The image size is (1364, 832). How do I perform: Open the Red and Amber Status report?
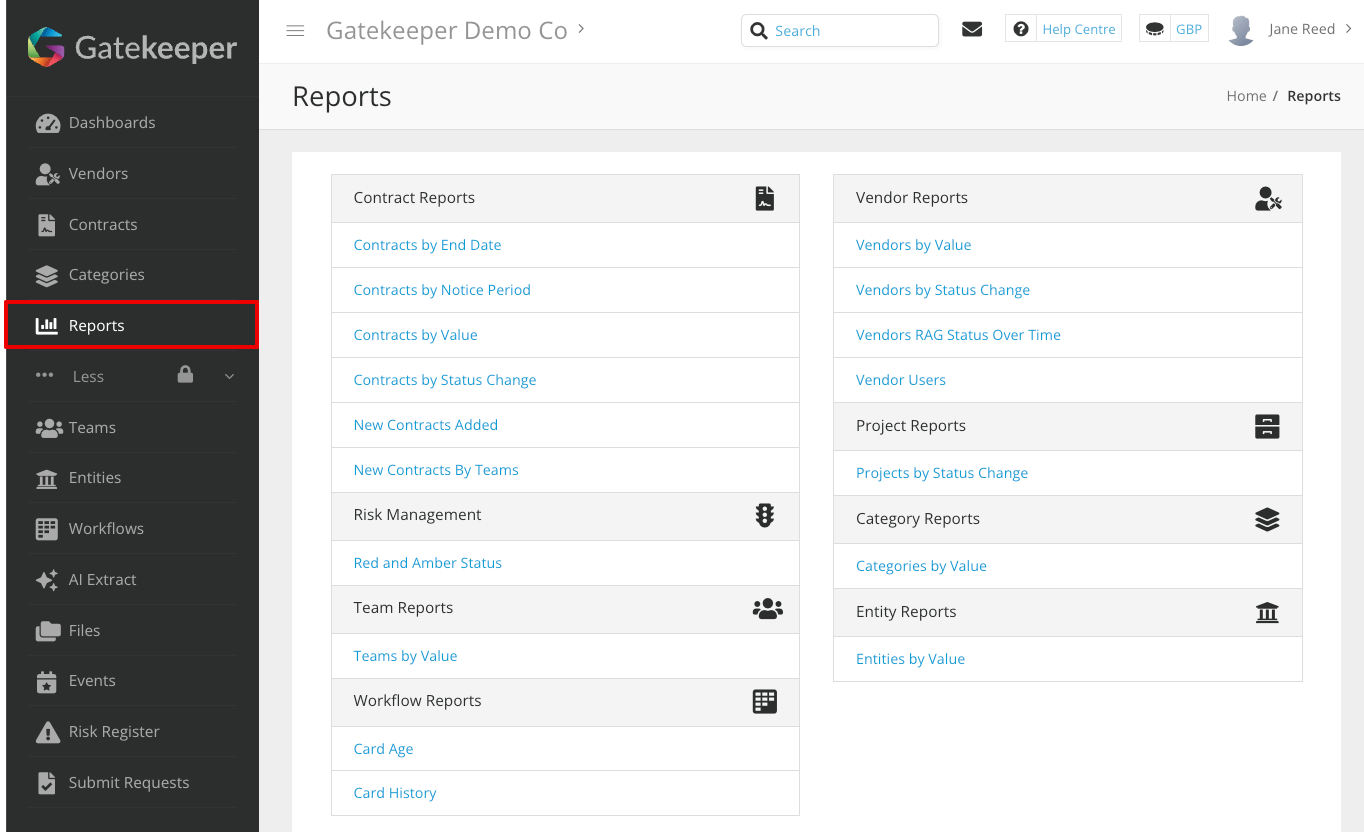click(428, 563)
